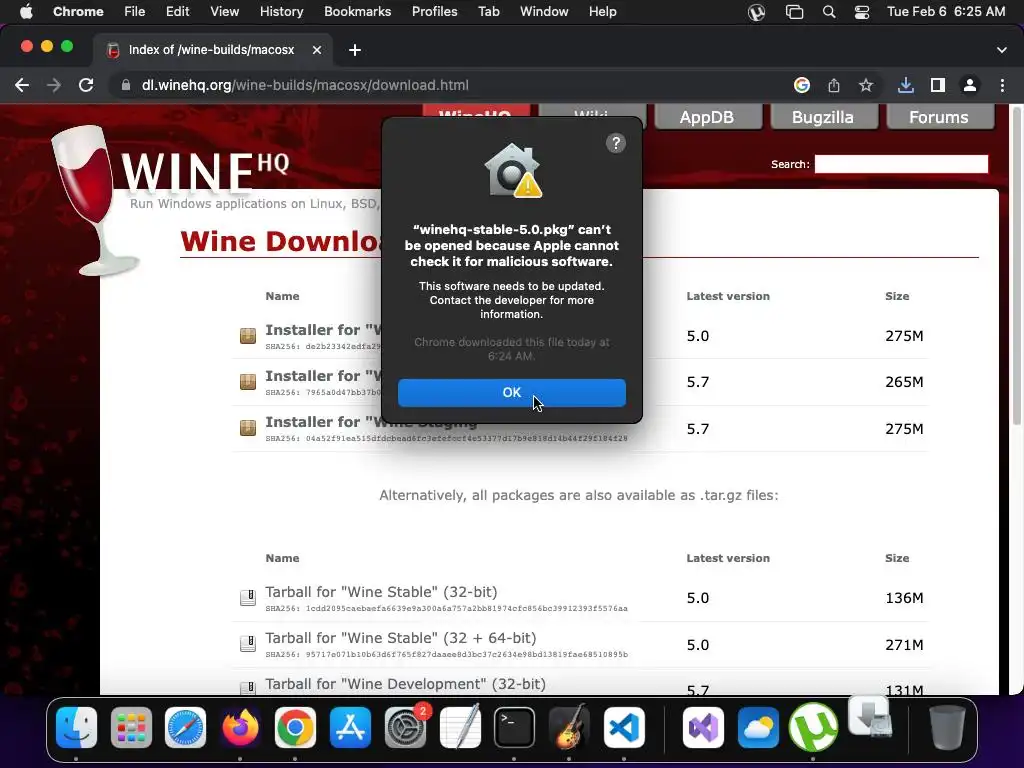Screen dimensions: 1024x768
Task: Open Chrome downloads tray icon
Action: pos(906,85)
